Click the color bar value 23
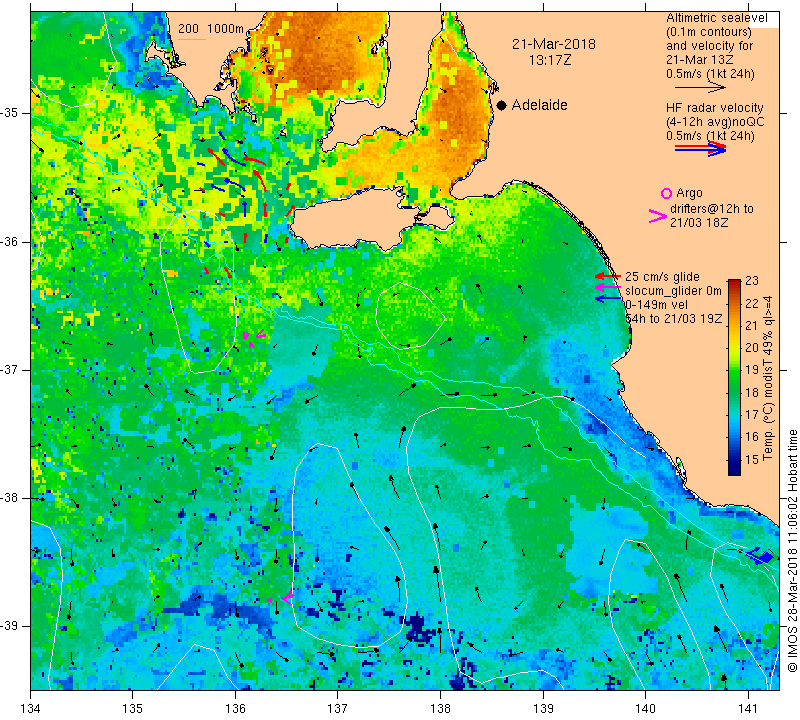 point(752,281)
